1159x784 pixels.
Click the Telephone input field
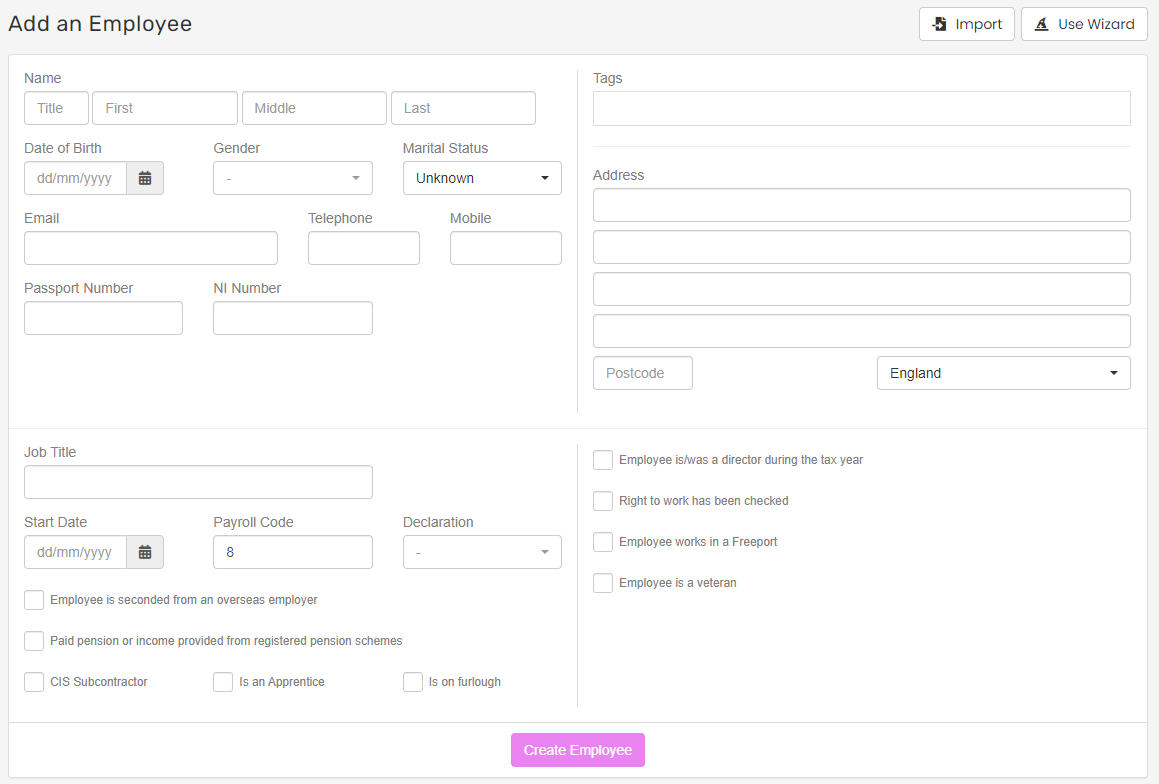click(x=364, y=248)
